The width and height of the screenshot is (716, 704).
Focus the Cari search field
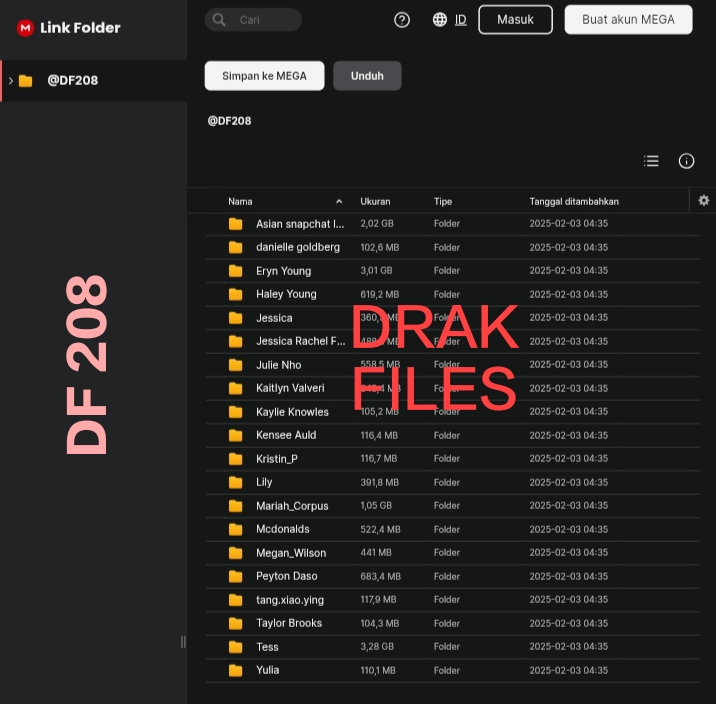pyautogui.click(x=253, y=20)
